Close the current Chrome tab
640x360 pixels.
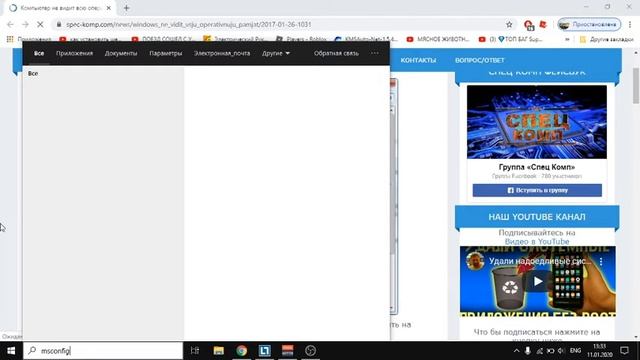click(x=109, y=8)
